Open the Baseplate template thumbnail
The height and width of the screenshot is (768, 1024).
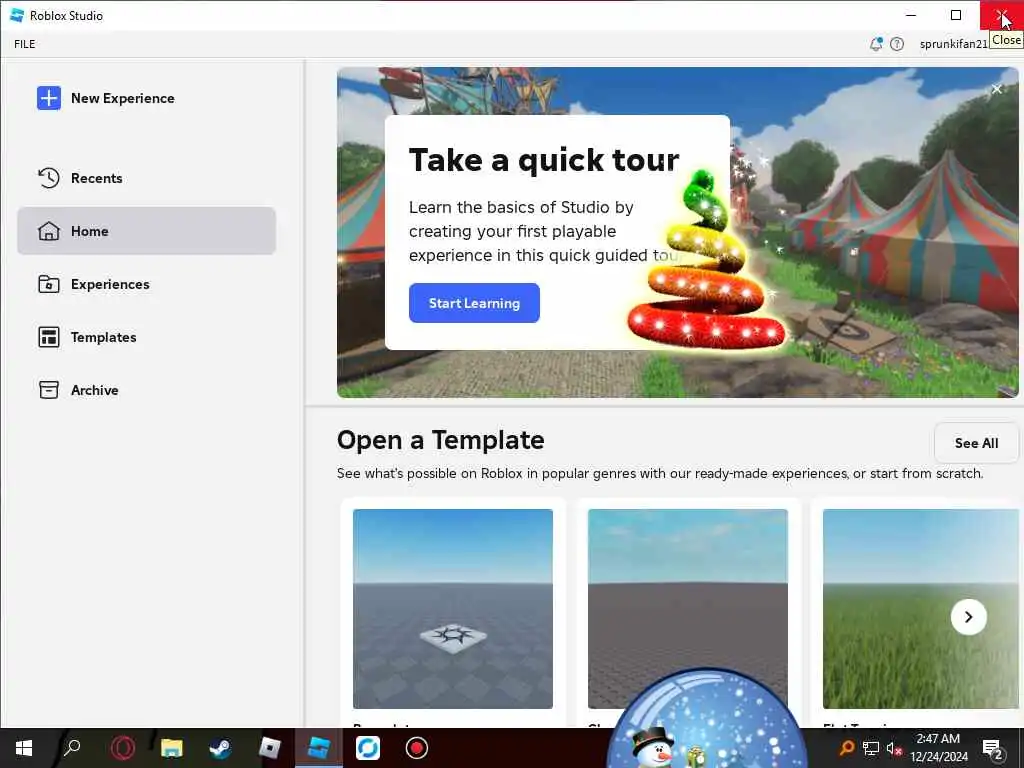click(453, 609)
